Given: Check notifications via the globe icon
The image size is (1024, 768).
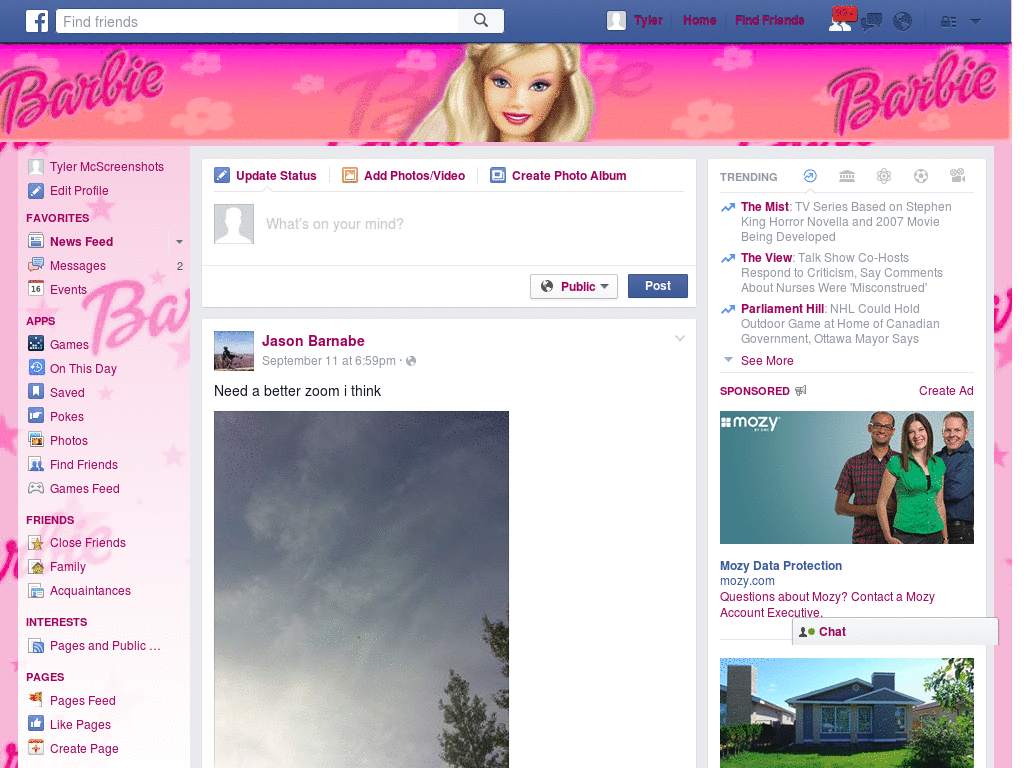Looking at the screenshot, I should pyautogui.click(x=903, y=20).
